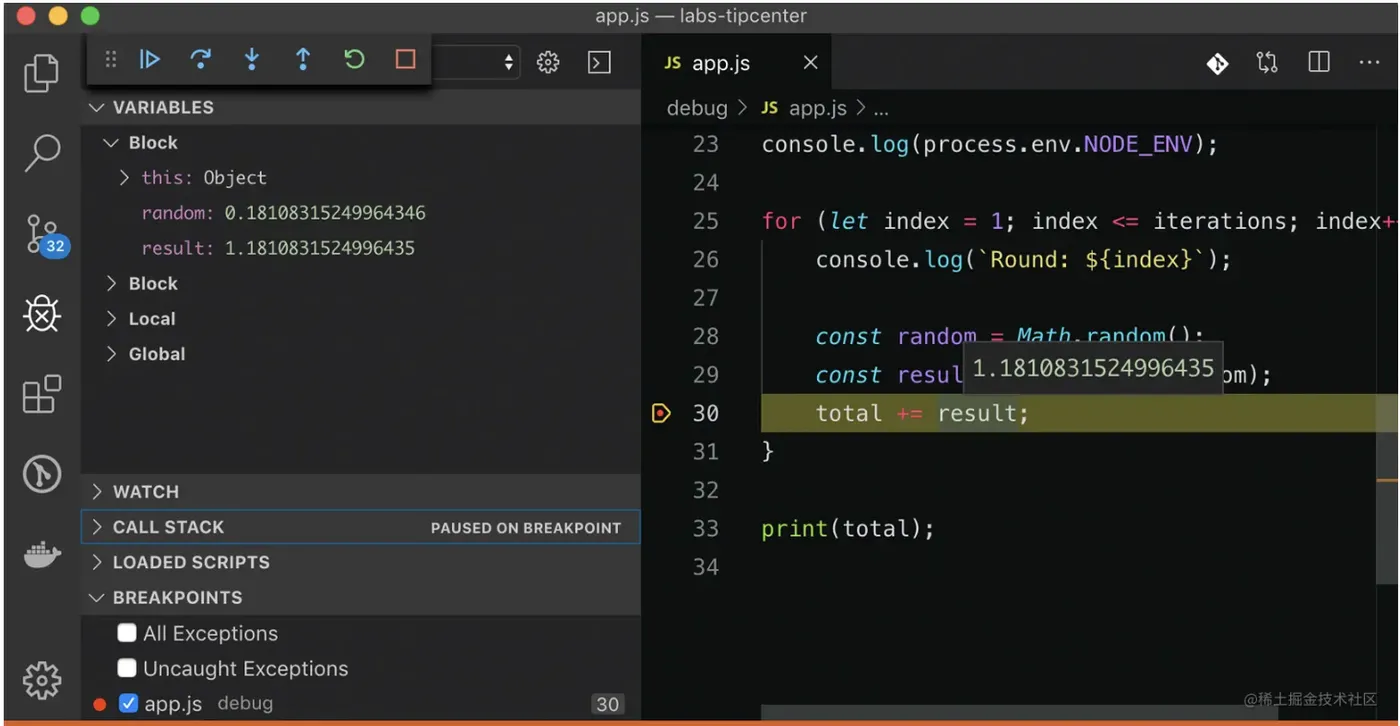The width and height of the screenshot is (1400, 726).
Task: Close the app.js editor tab
Action: pos(810,62)
